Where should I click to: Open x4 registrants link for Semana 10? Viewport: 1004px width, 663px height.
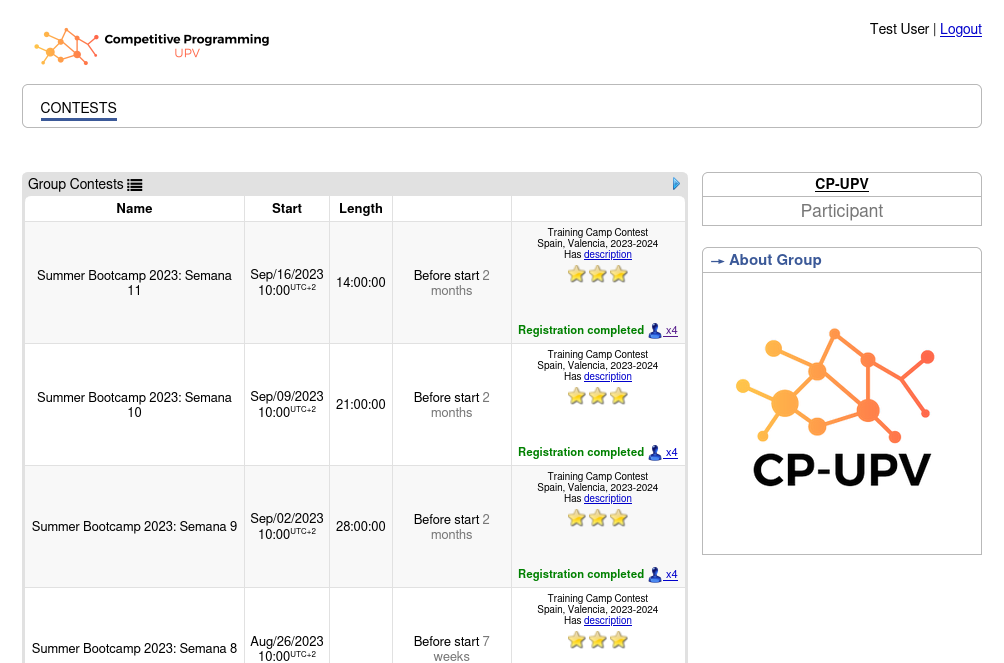(x=671, y=453)
